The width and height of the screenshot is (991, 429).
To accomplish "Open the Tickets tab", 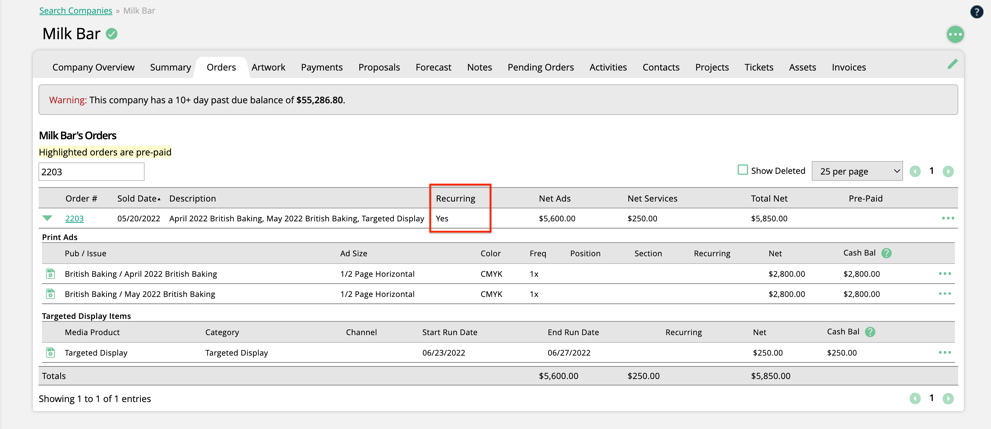I will (759, 67).
